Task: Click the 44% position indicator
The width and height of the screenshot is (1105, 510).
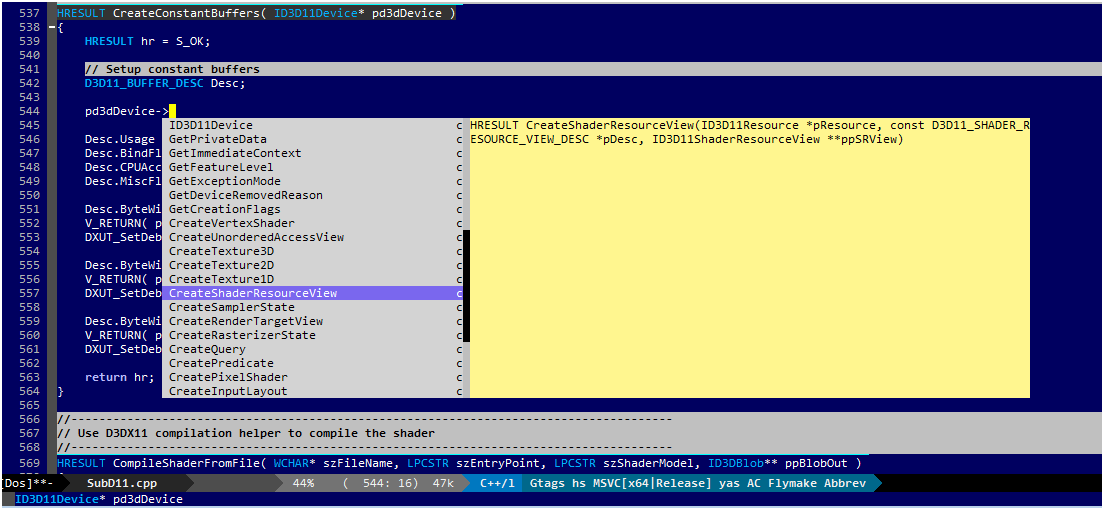Action: tap(303, 483)
